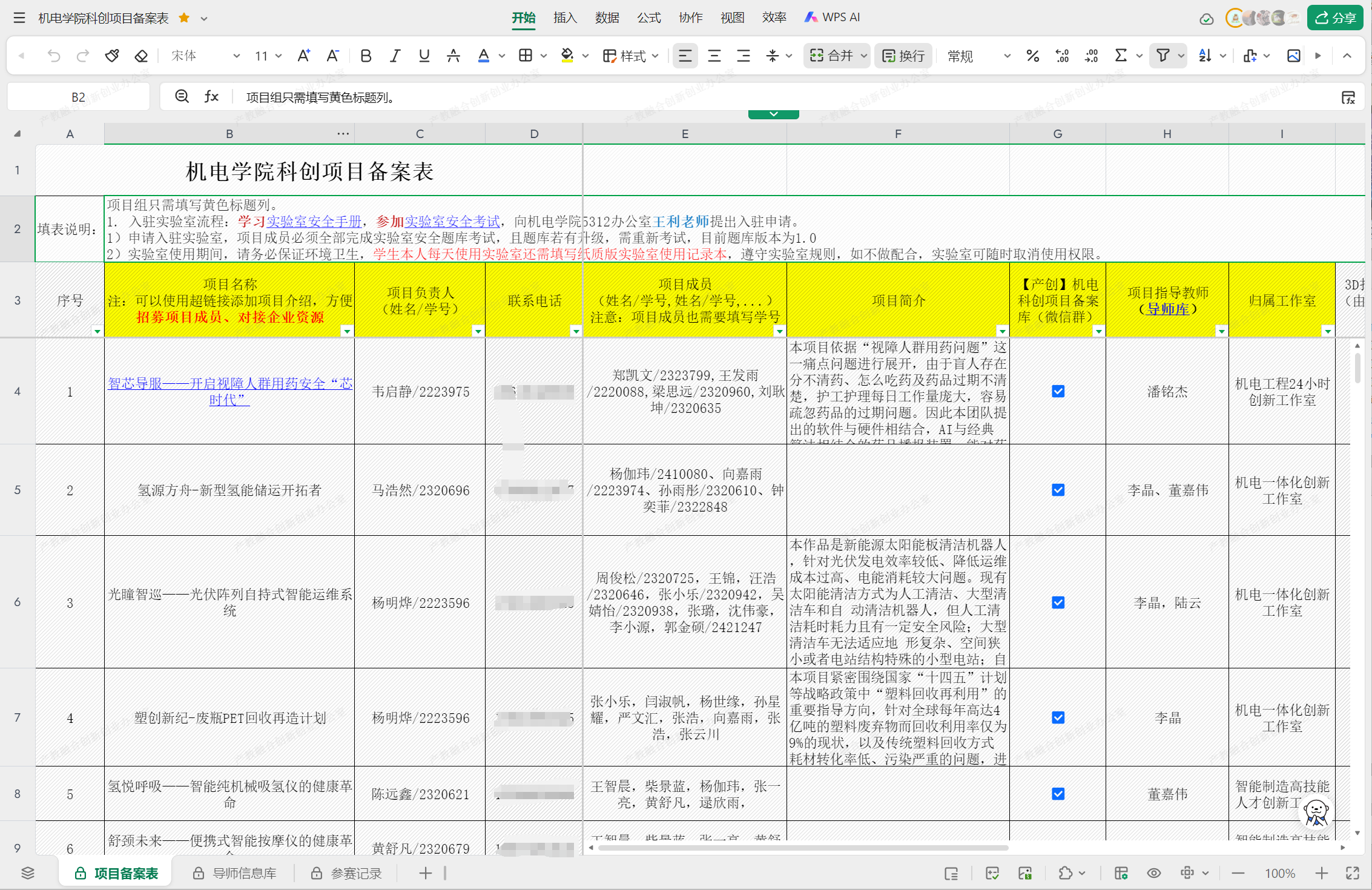Click the format painter icon
The image size is (1372, 890).
[112, 56]
